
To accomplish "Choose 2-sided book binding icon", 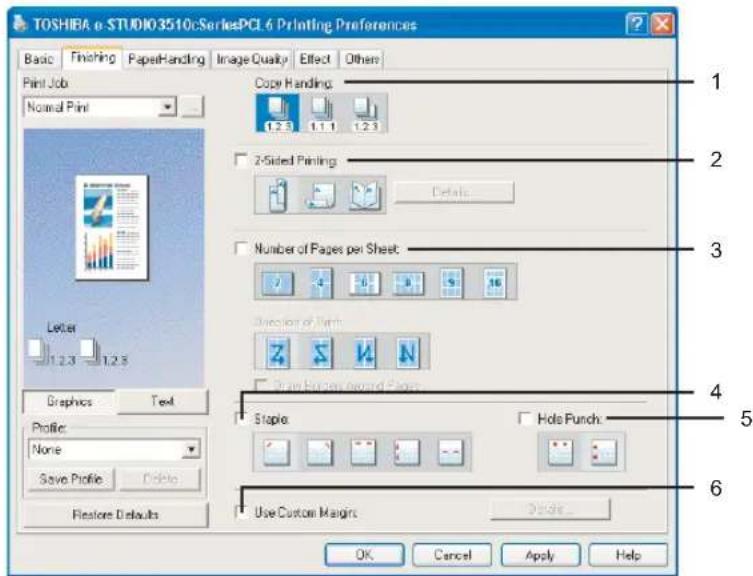I will [278, 195].
